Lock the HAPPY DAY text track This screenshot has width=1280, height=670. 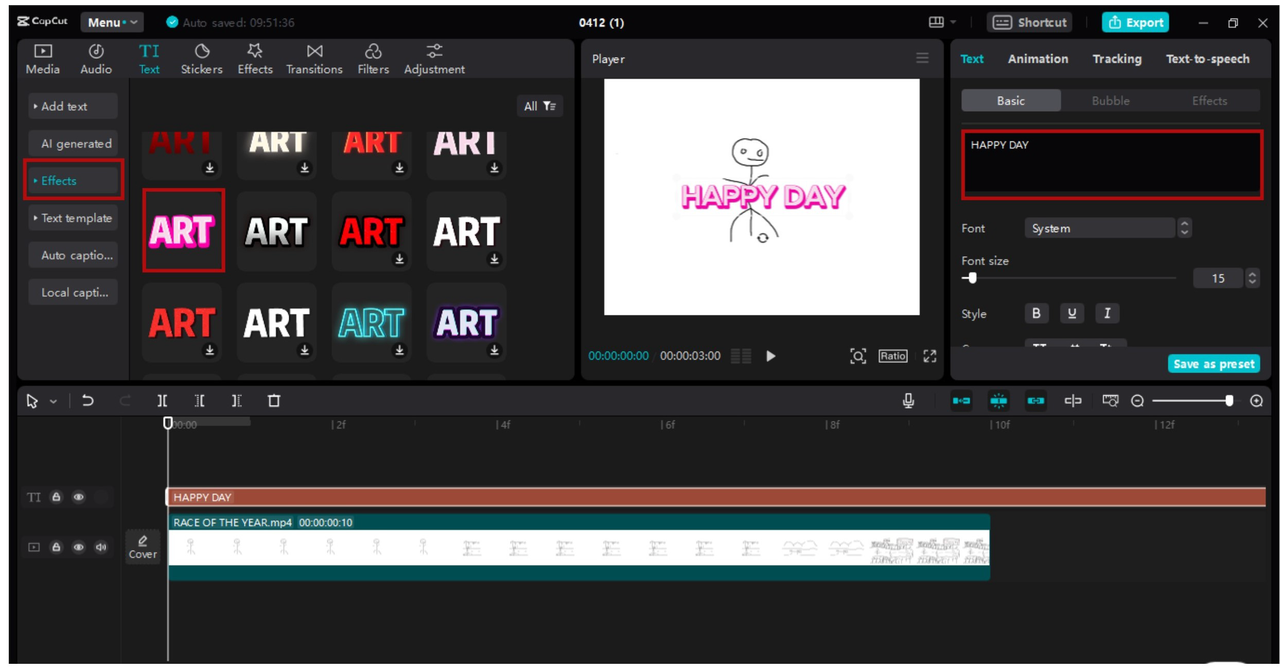click(56, 497)
